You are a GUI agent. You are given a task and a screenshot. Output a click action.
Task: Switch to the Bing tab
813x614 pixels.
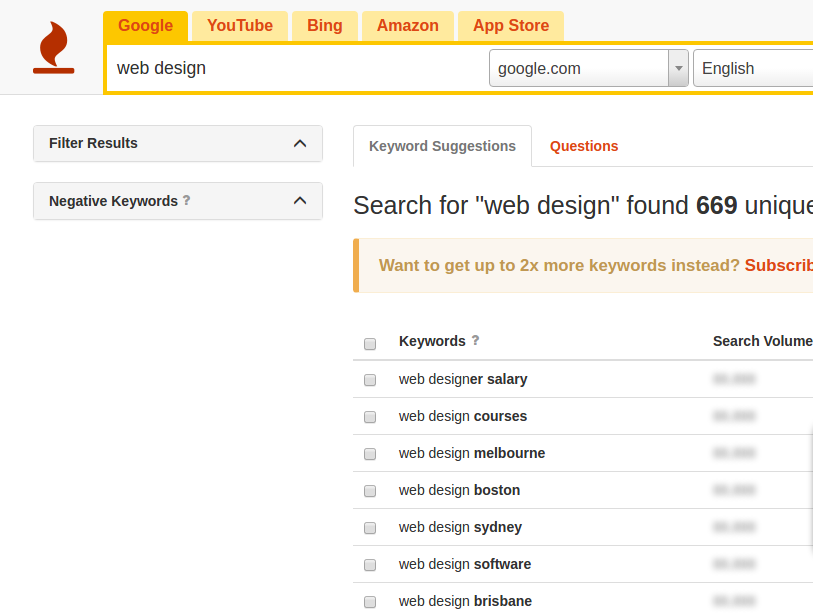(325, 26)
